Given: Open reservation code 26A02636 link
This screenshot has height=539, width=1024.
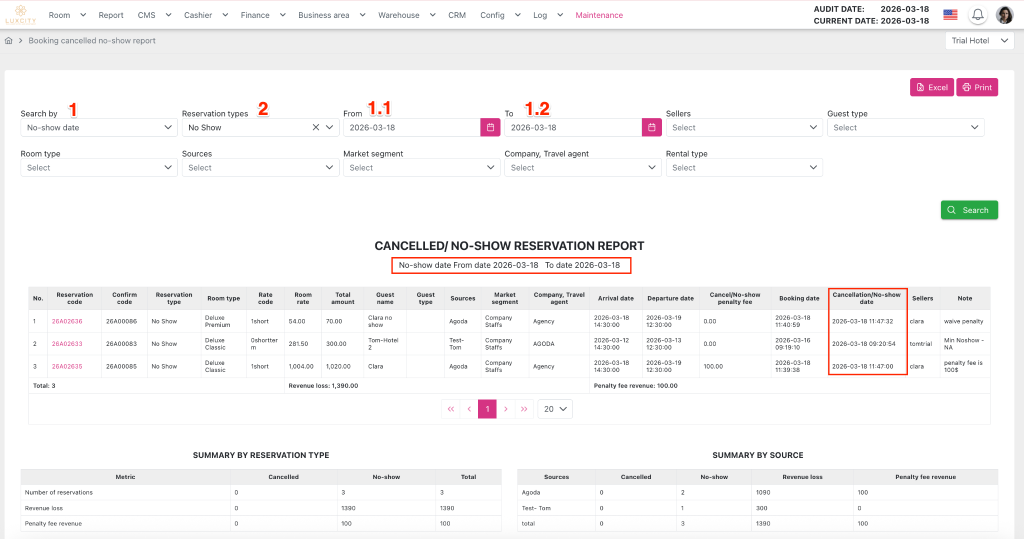Looking at the screenshot, I should (69, 321).
